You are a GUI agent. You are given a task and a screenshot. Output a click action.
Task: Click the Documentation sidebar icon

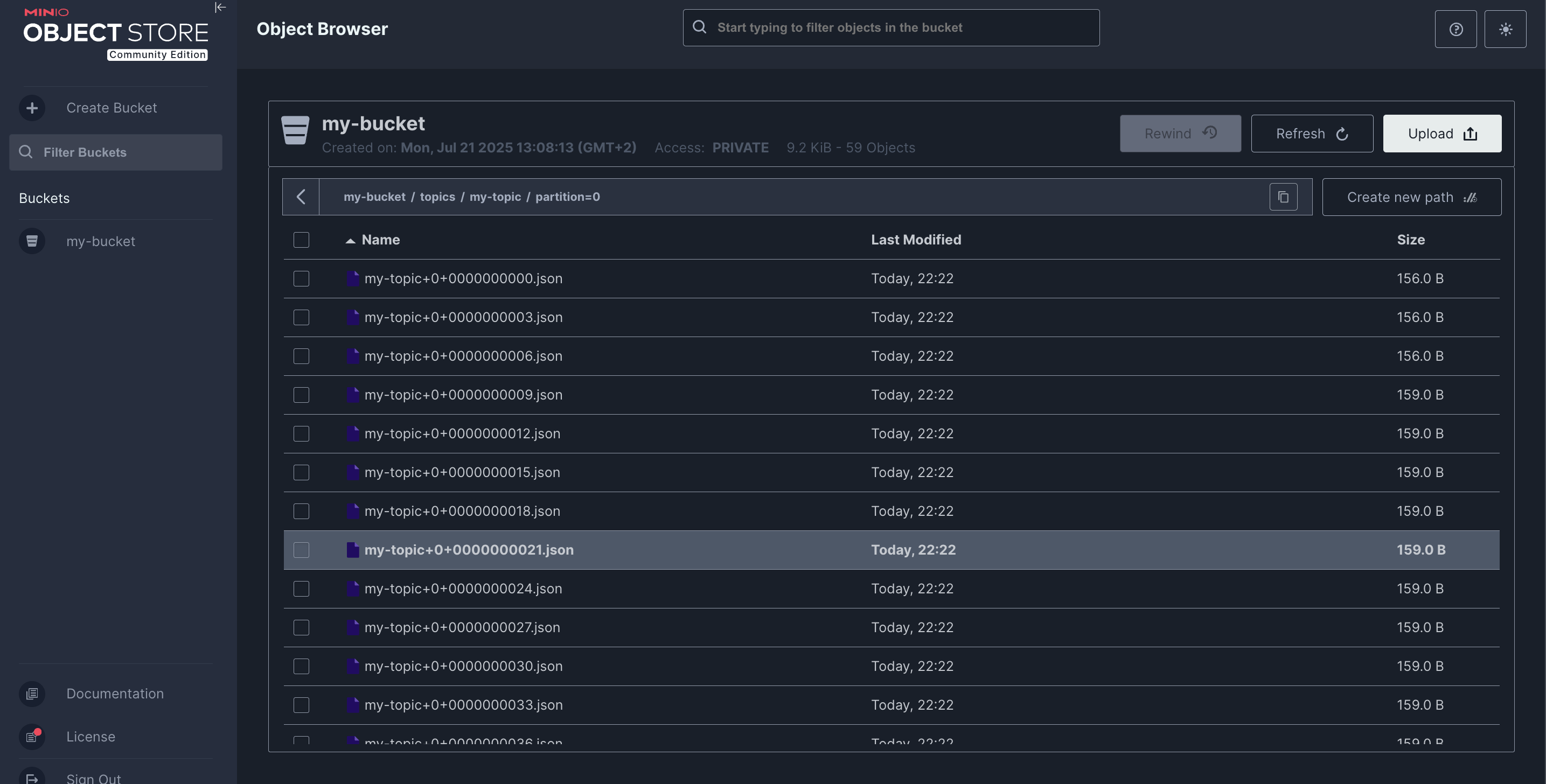coord(32,694)
